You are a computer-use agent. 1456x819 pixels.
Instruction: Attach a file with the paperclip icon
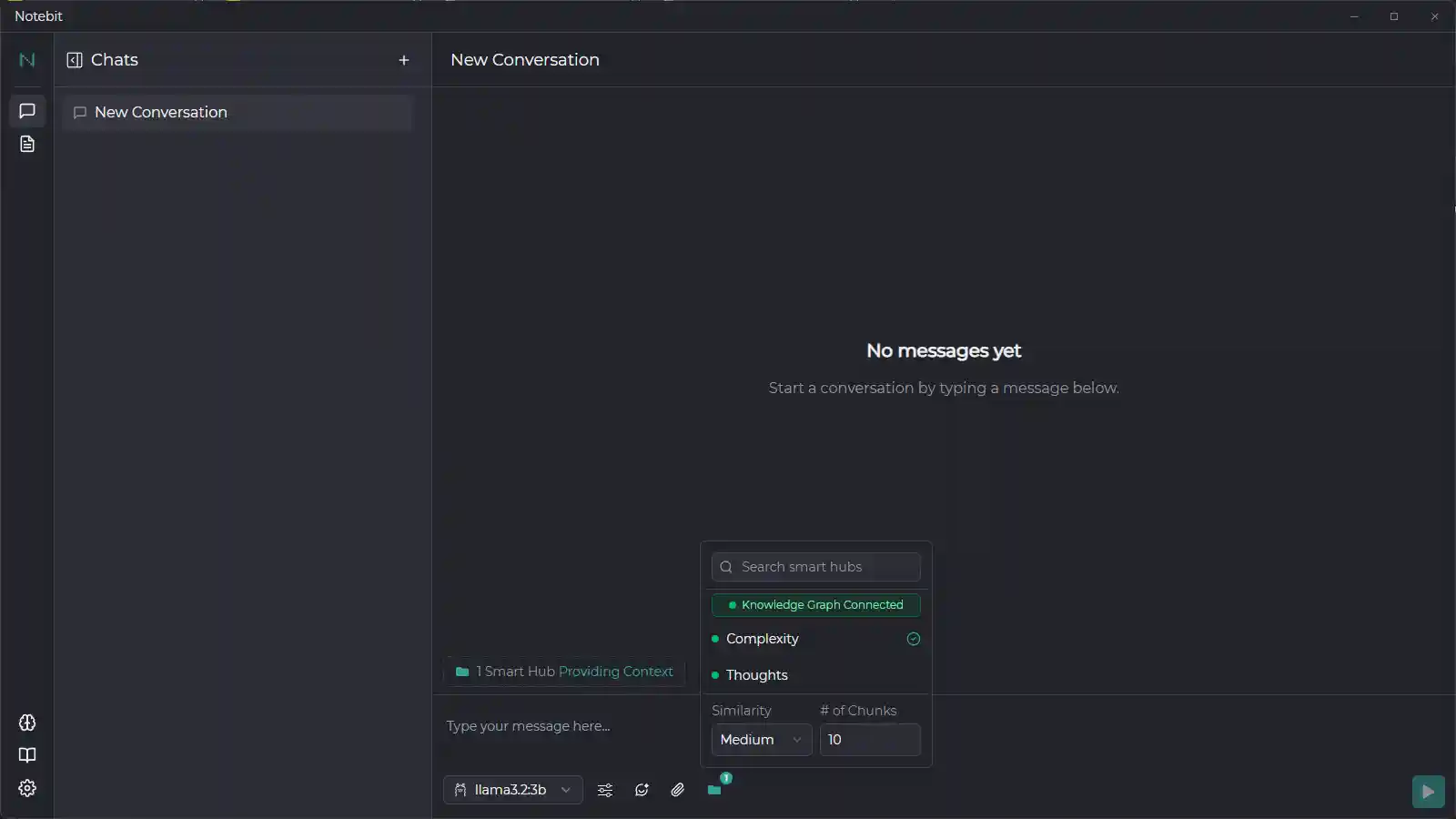tap(677, 790)
